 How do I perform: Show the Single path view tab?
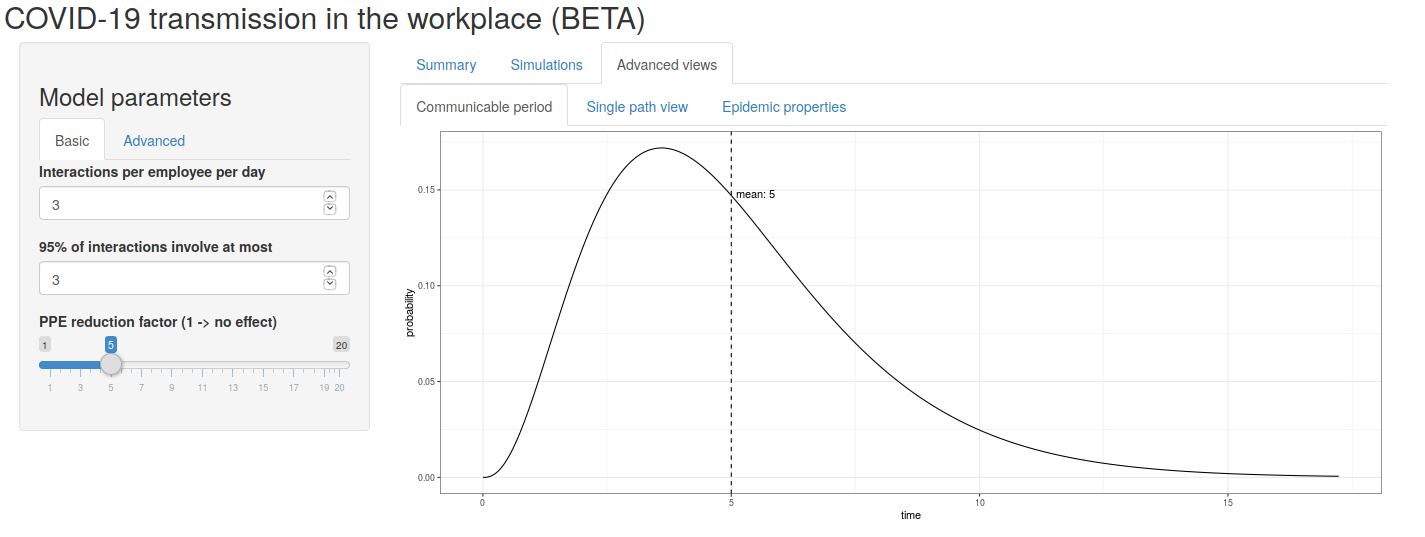click(637, 107)
